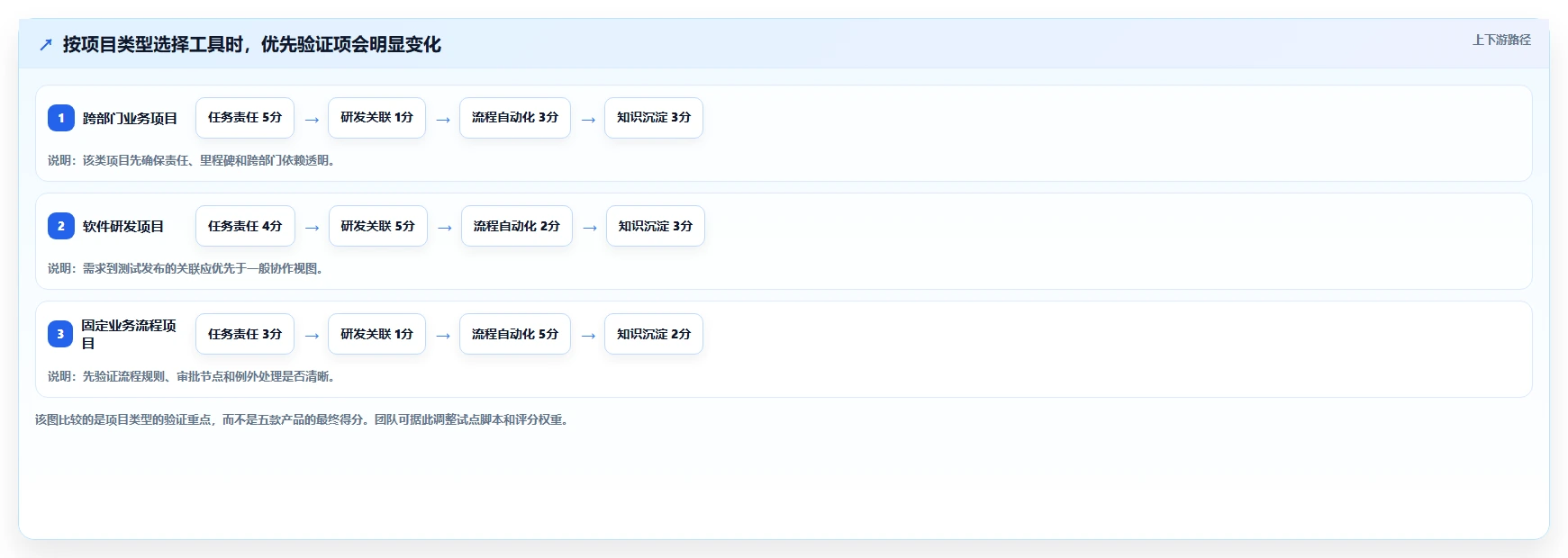Select the number 3 badge for 固定业务流程项目
1568x558 pixels.
click(x=61, y=334)
